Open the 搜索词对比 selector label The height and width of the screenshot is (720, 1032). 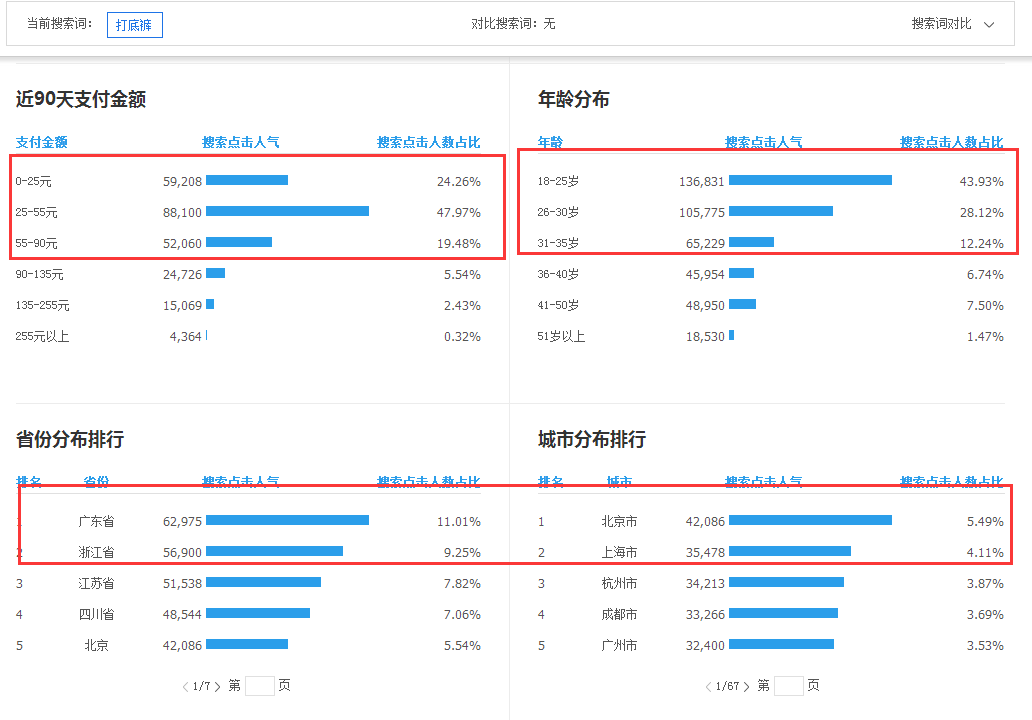(x=941, y=24)
